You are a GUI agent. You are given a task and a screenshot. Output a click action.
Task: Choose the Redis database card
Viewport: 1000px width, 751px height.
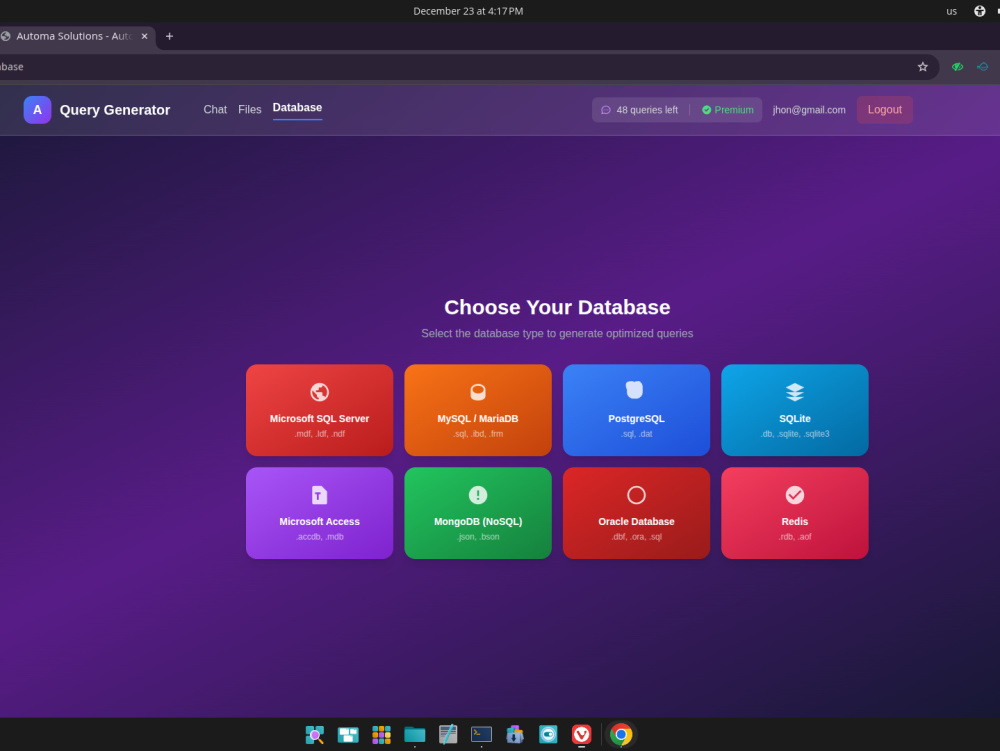pyautogui.click(x=795, y=513)
